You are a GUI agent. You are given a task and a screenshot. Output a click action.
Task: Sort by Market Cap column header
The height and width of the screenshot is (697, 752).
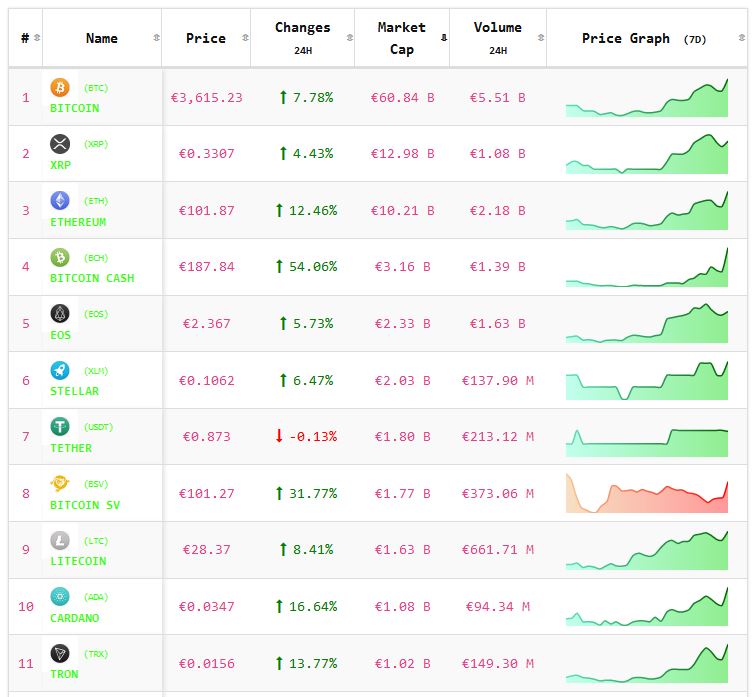tap(401, 38)
